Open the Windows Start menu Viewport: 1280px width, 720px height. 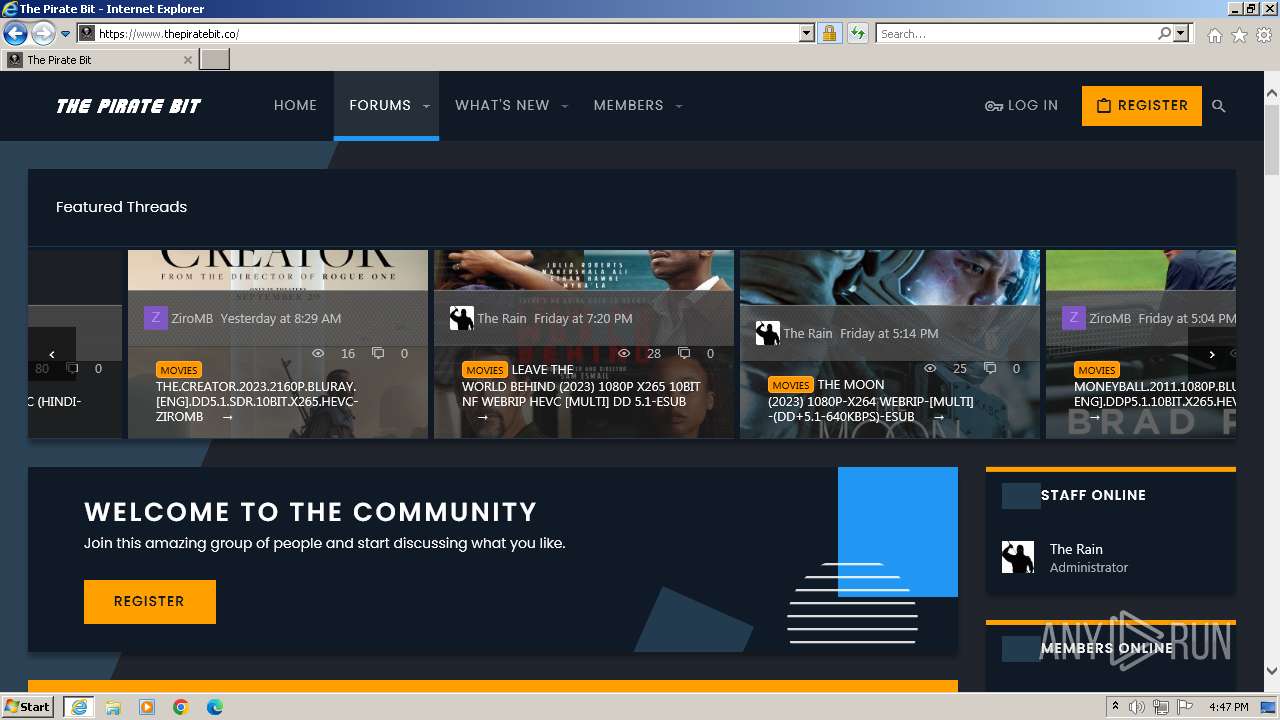pyautogui.click(x=28, y=706)
